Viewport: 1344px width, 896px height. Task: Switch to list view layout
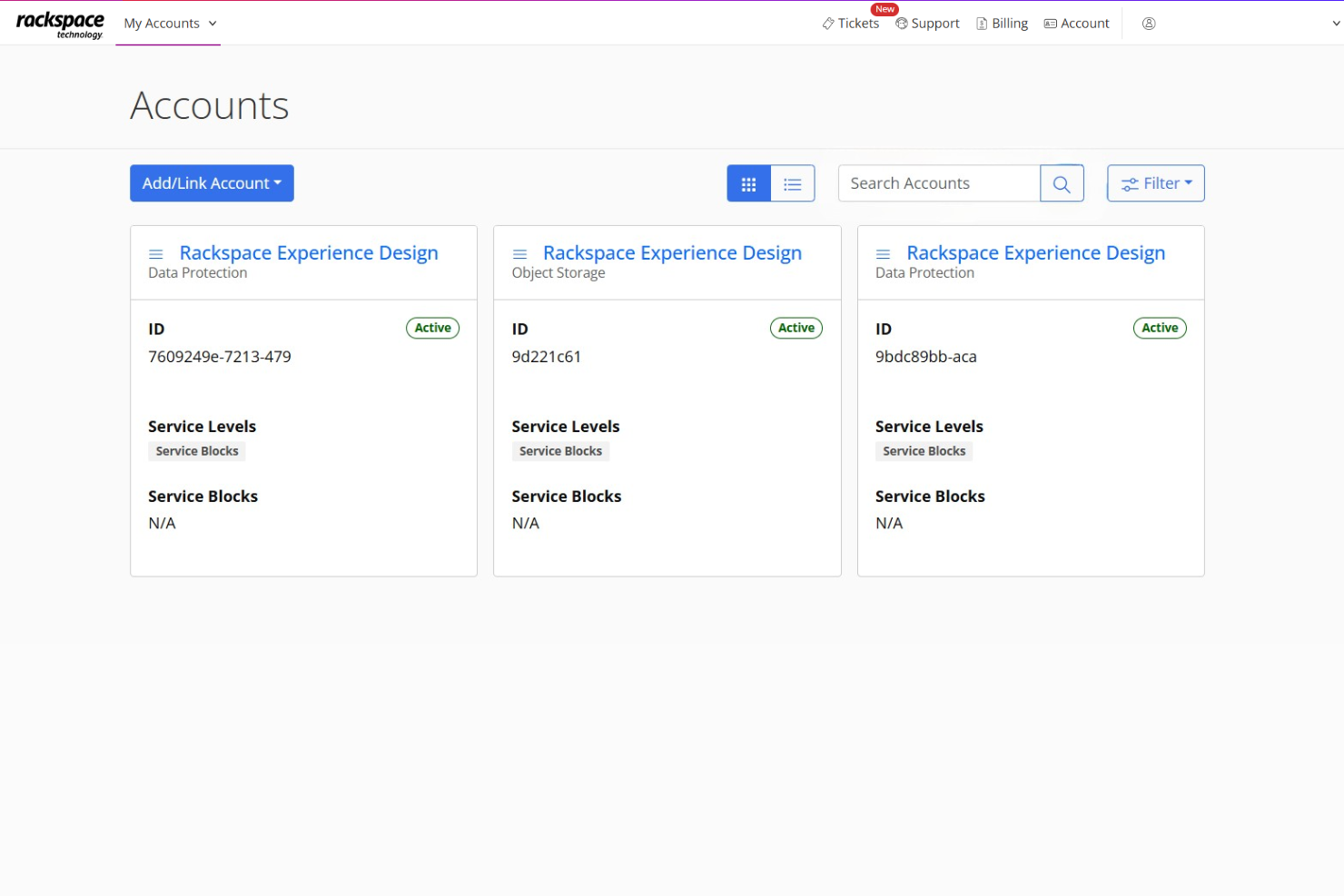coord(793,182)
